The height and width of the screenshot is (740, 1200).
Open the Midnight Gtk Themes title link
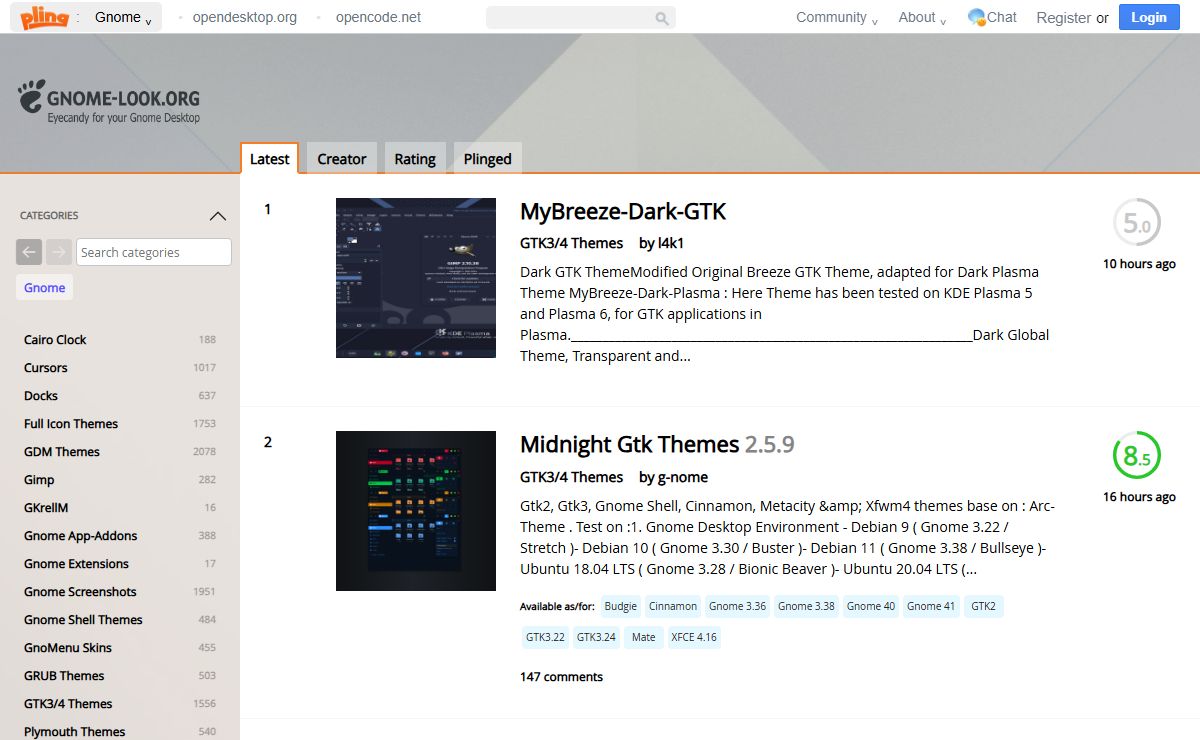click(x=629, y=444)
